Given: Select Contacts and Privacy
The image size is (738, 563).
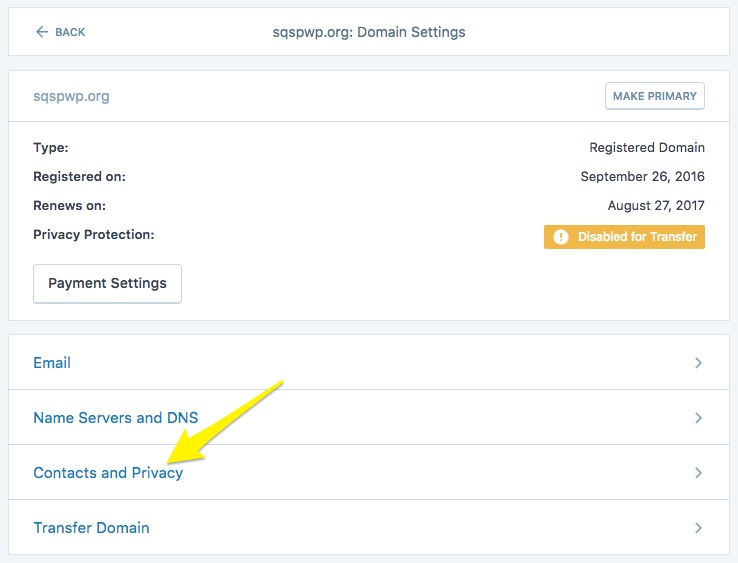Looking at the screenshot, I should (x=108, y=473).
